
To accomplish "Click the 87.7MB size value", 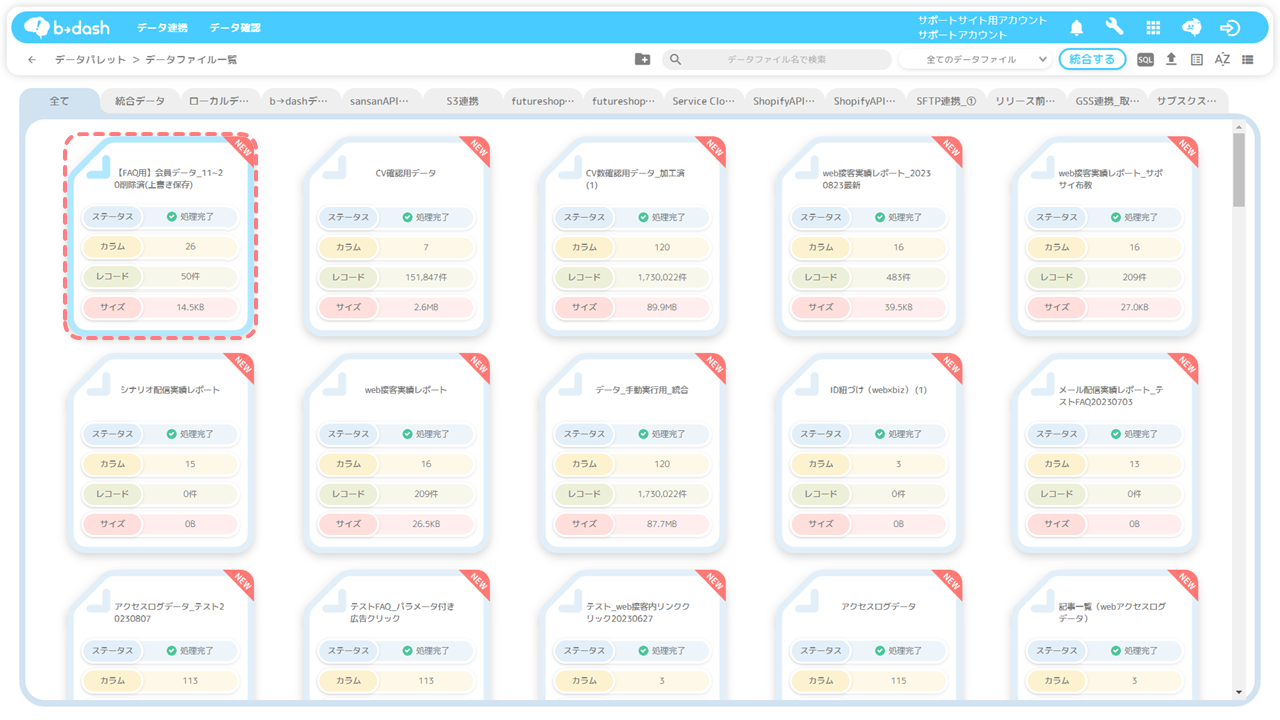I will point(662,524).
